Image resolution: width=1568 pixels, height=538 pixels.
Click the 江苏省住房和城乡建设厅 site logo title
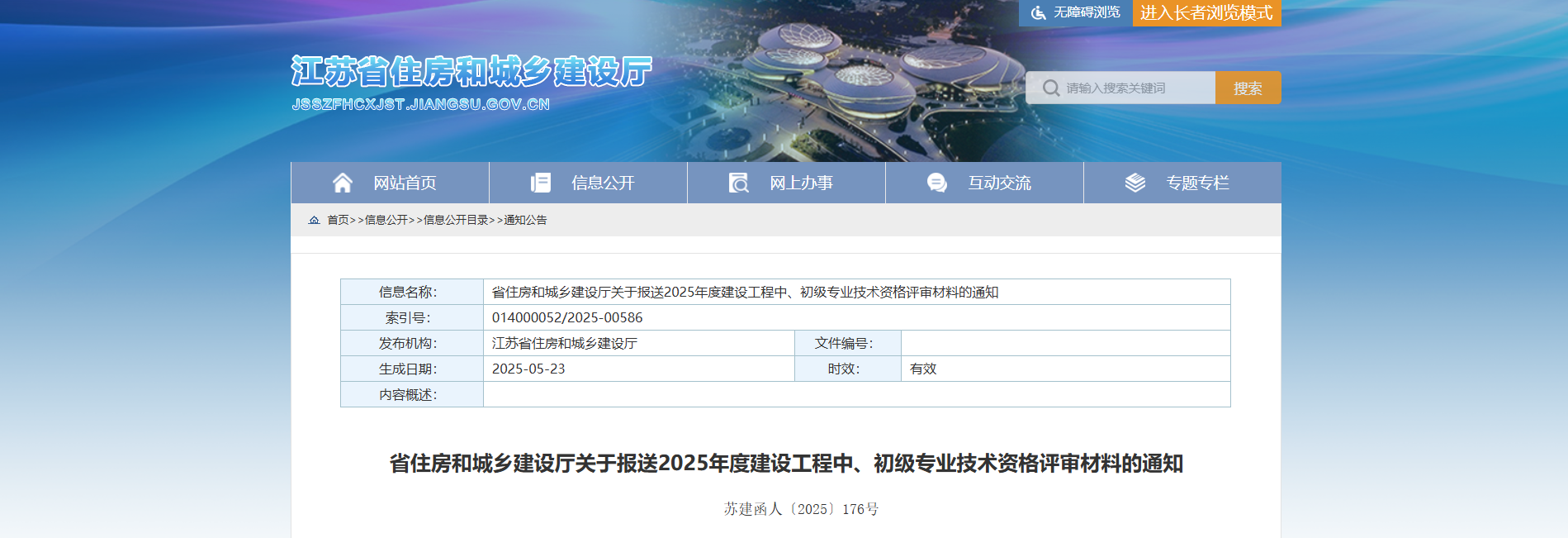coord(471,73)
